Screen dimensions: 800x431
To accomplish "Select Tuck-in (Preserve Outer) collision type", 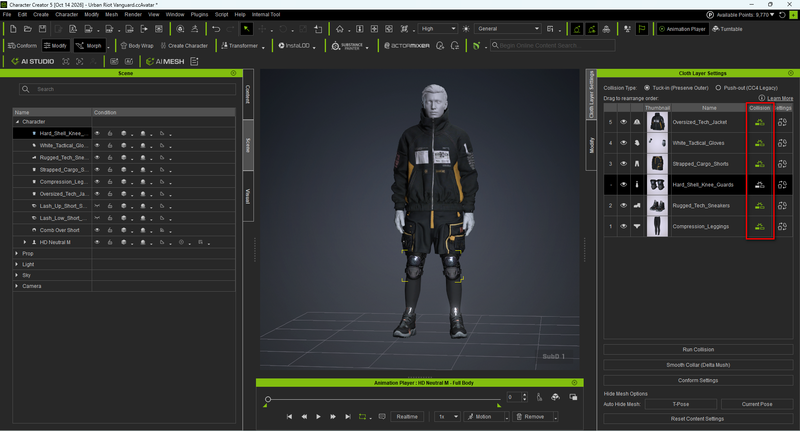I will tap(647, 88).
